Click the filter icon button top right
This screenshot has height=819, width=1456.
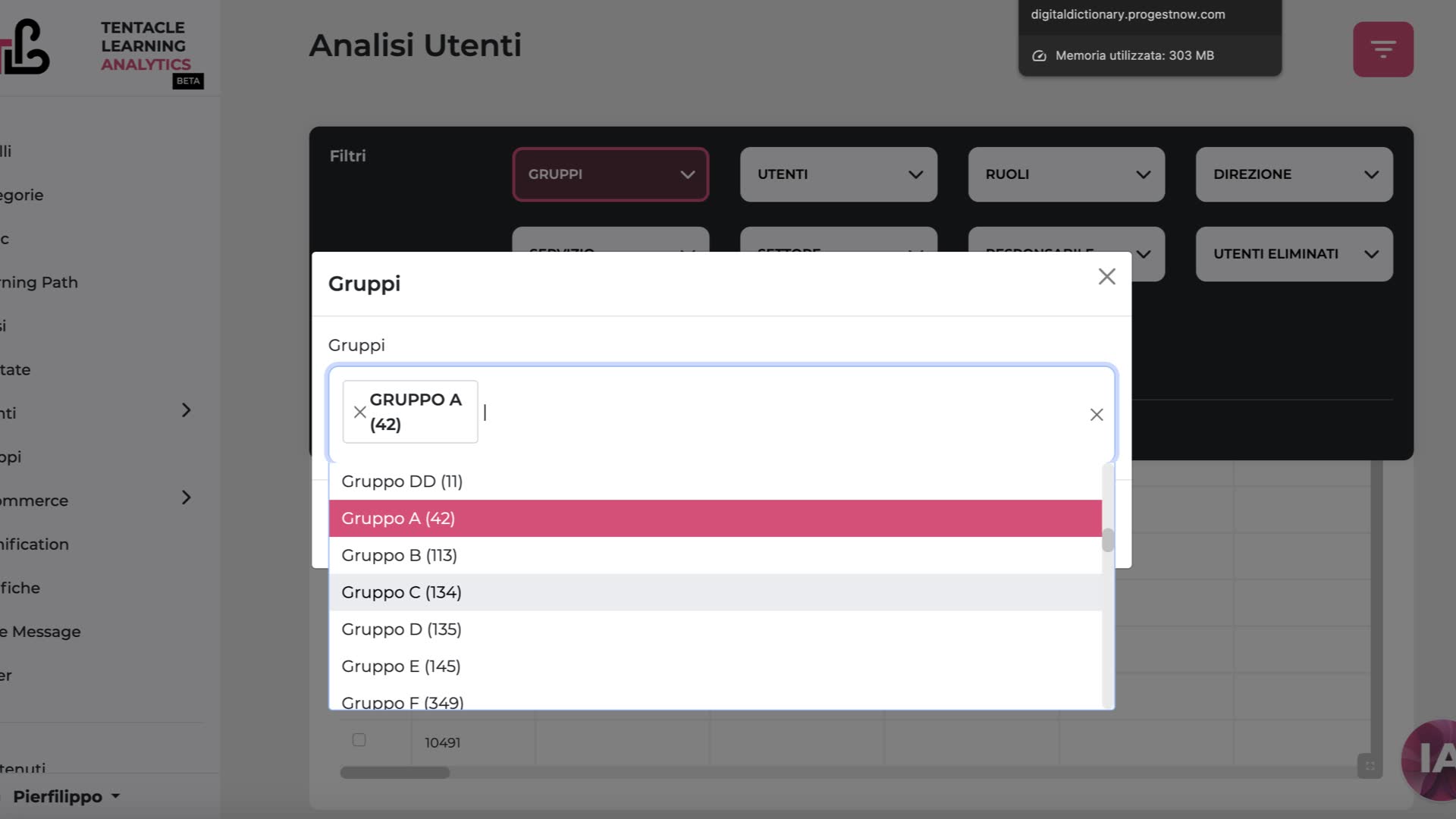1382,49
